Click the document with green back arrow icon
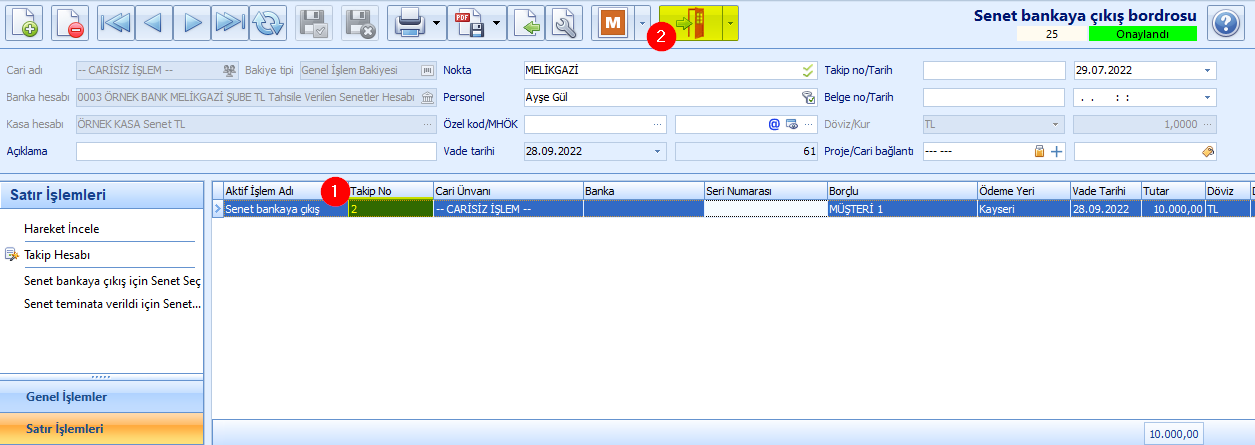Viewport: 1255px width, 445px height. (x=527, y=22)
